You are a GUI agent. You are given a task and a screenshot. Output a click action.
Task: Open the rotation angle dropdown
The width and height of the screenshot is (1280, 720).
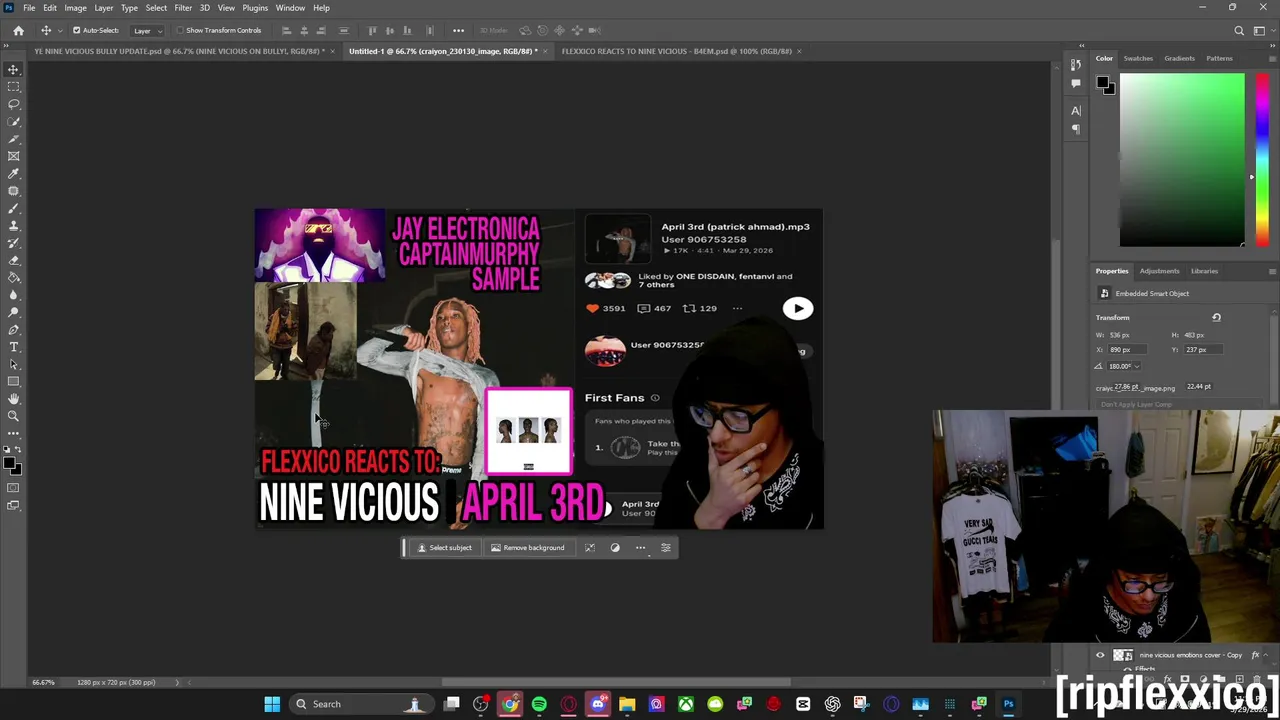[x=1137, y=366]
